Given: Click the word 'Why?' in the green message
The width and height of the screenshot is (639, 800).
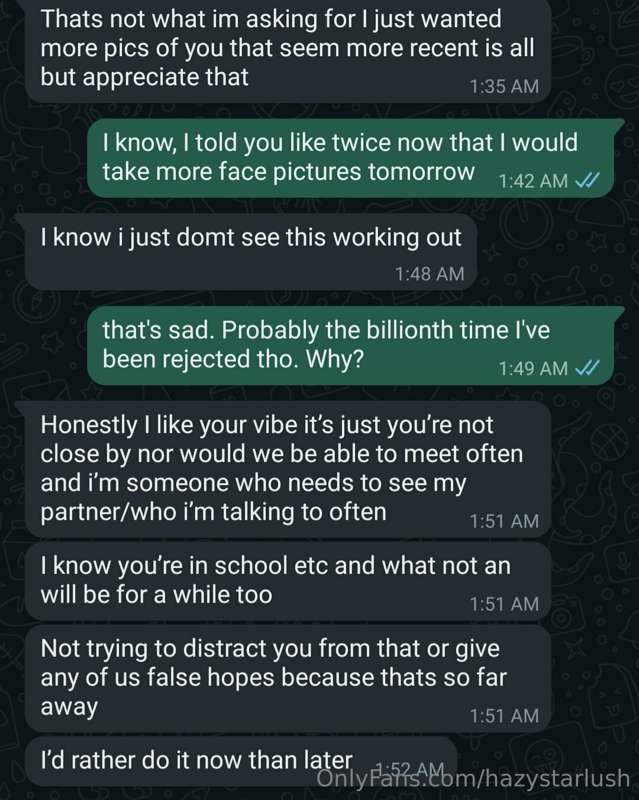Looking at the screenshot, I should point(334,360).
